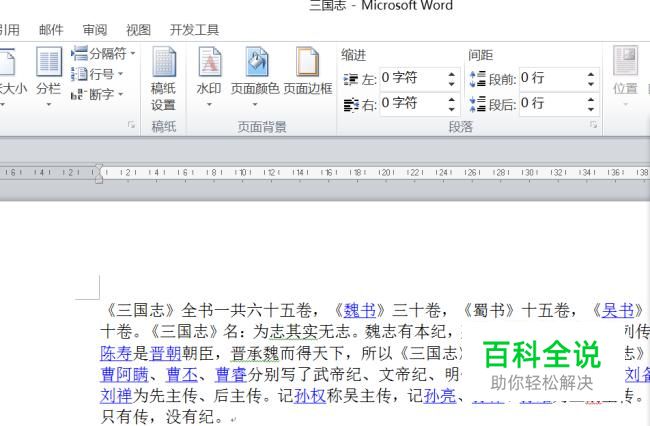Open the 行号 line numbers dropdown
This screenshot has width=650, height=426.
98,74
